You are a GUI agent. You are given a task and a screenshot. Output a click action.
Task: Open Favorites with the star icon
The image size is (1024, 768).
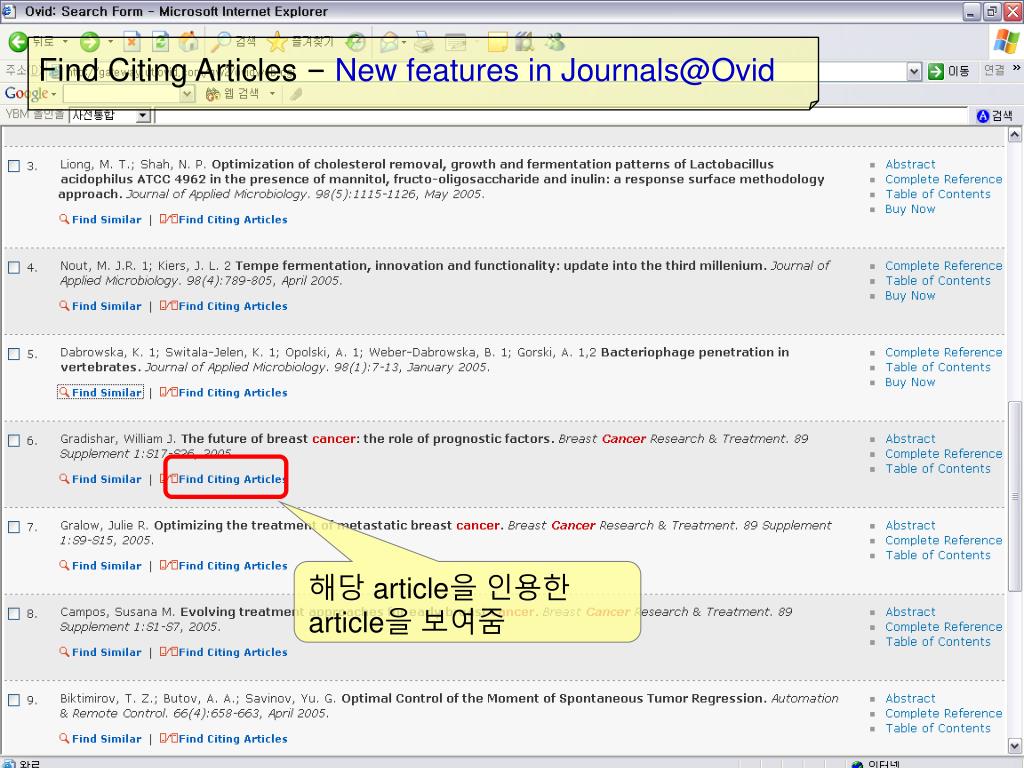pyautogui.click(x=277, y=42)
